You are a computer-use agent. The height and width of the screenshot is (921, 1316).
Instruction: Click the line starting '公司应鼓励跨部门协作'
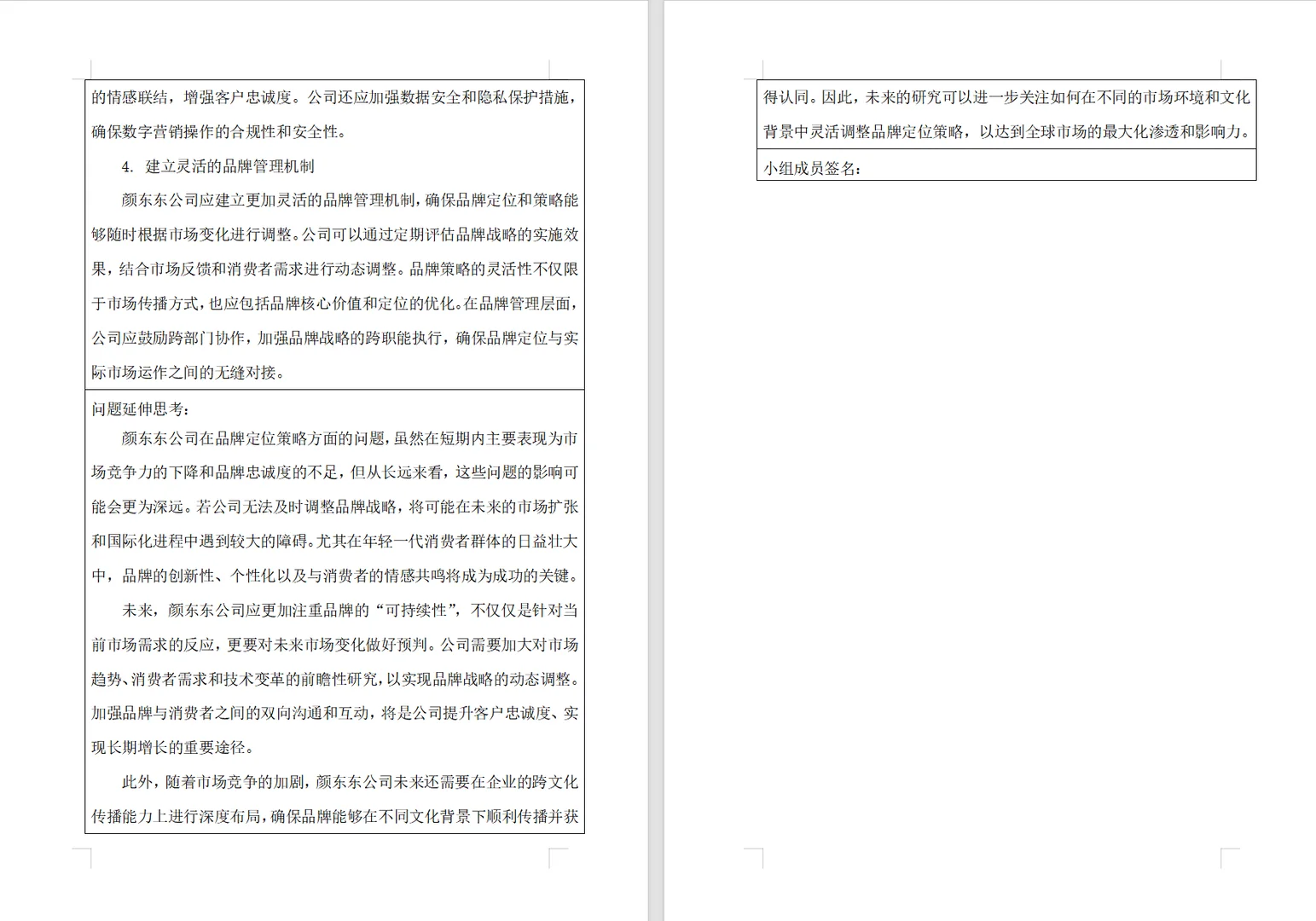[x=334, y=338]
